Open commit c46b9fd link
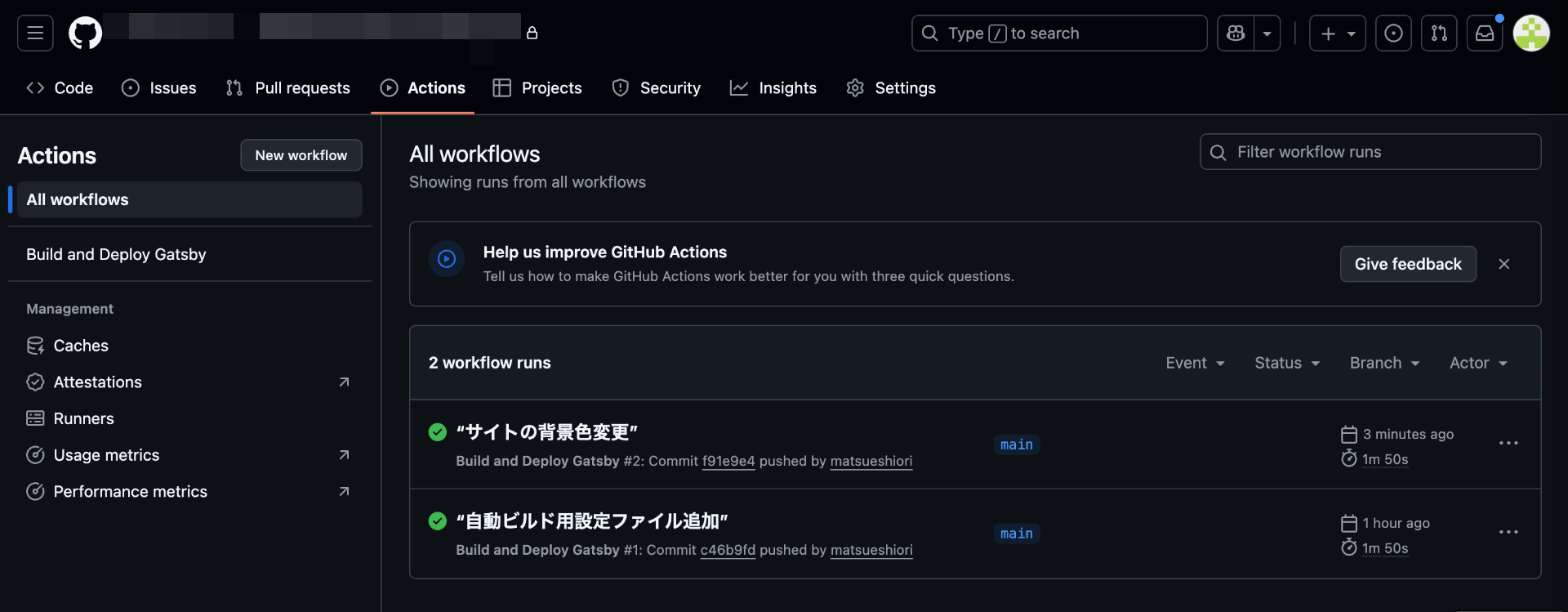The width and height of the screenshot is (1568, 612). pyautogui.click(x=728, y=550)
